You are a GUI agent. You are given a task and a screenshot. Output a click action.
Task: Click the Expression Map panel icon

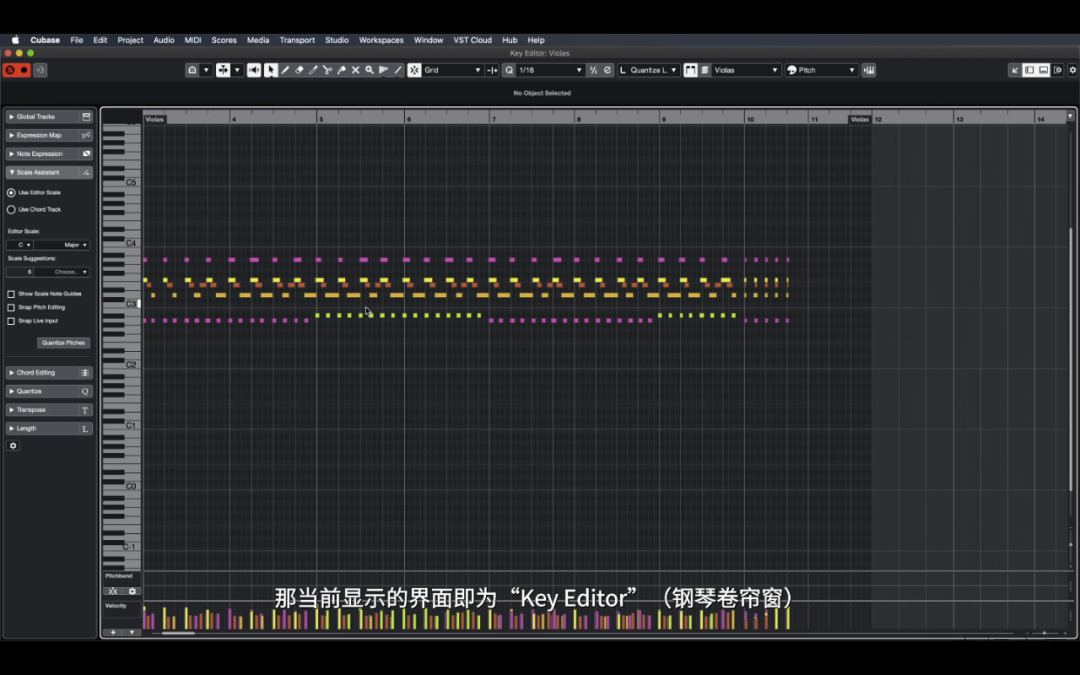click(86, 135)
